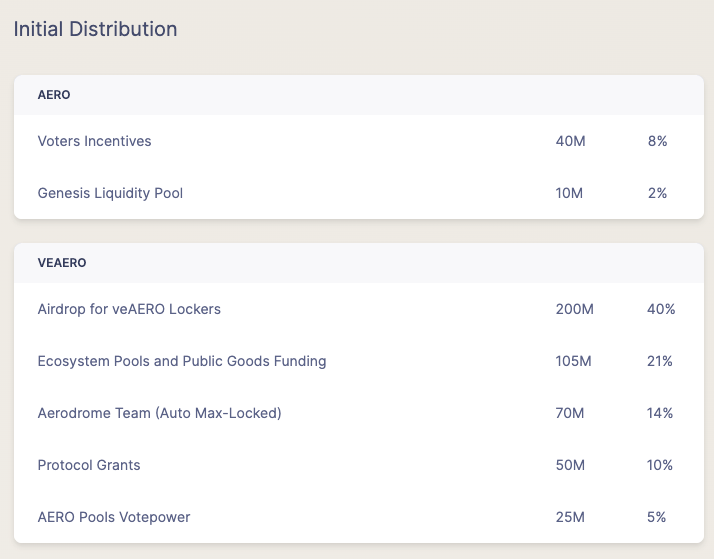Click the 10M value for Genesis Liquidity Pool
714x559 pixels.
pyautogui.click(x=569, y=193)
